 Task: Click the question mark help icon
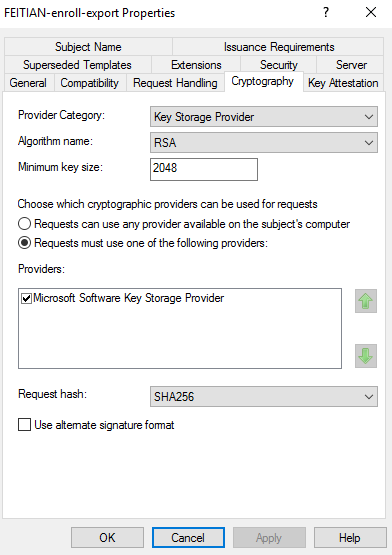pos(326,13)
